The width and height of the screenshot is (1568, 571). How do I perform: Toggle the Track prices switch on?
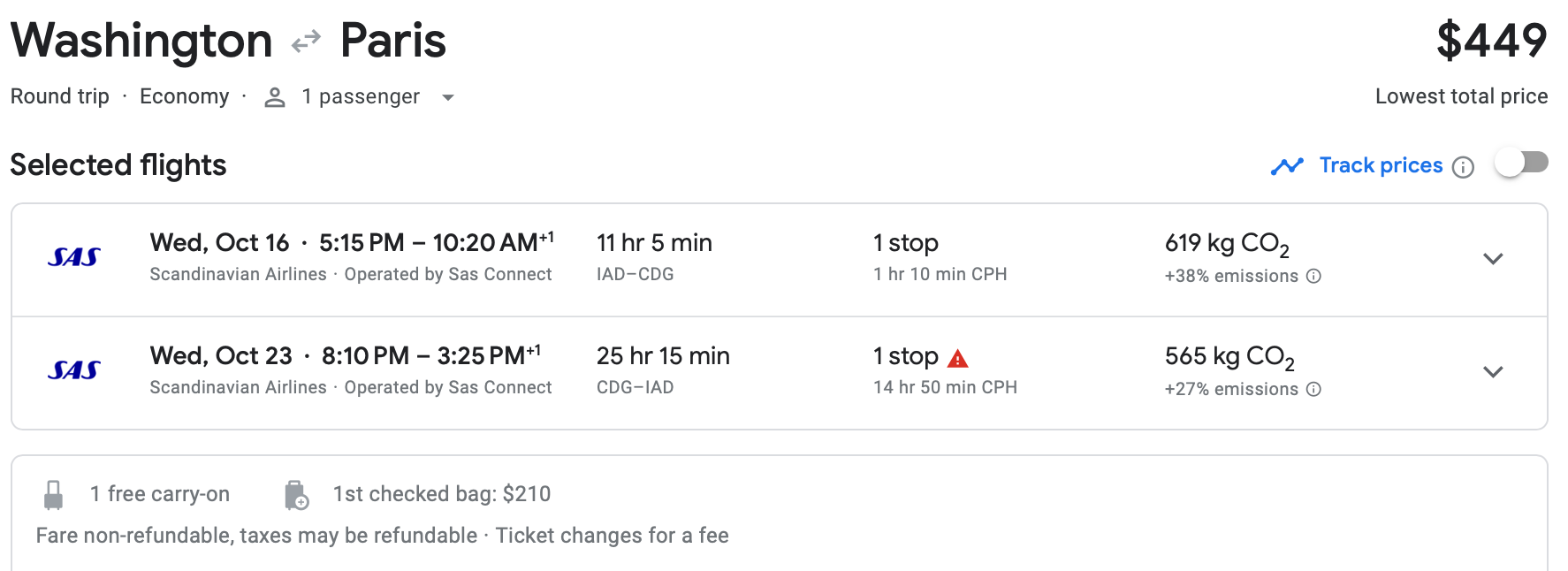pyautogui.click(x=1521, y=164)
